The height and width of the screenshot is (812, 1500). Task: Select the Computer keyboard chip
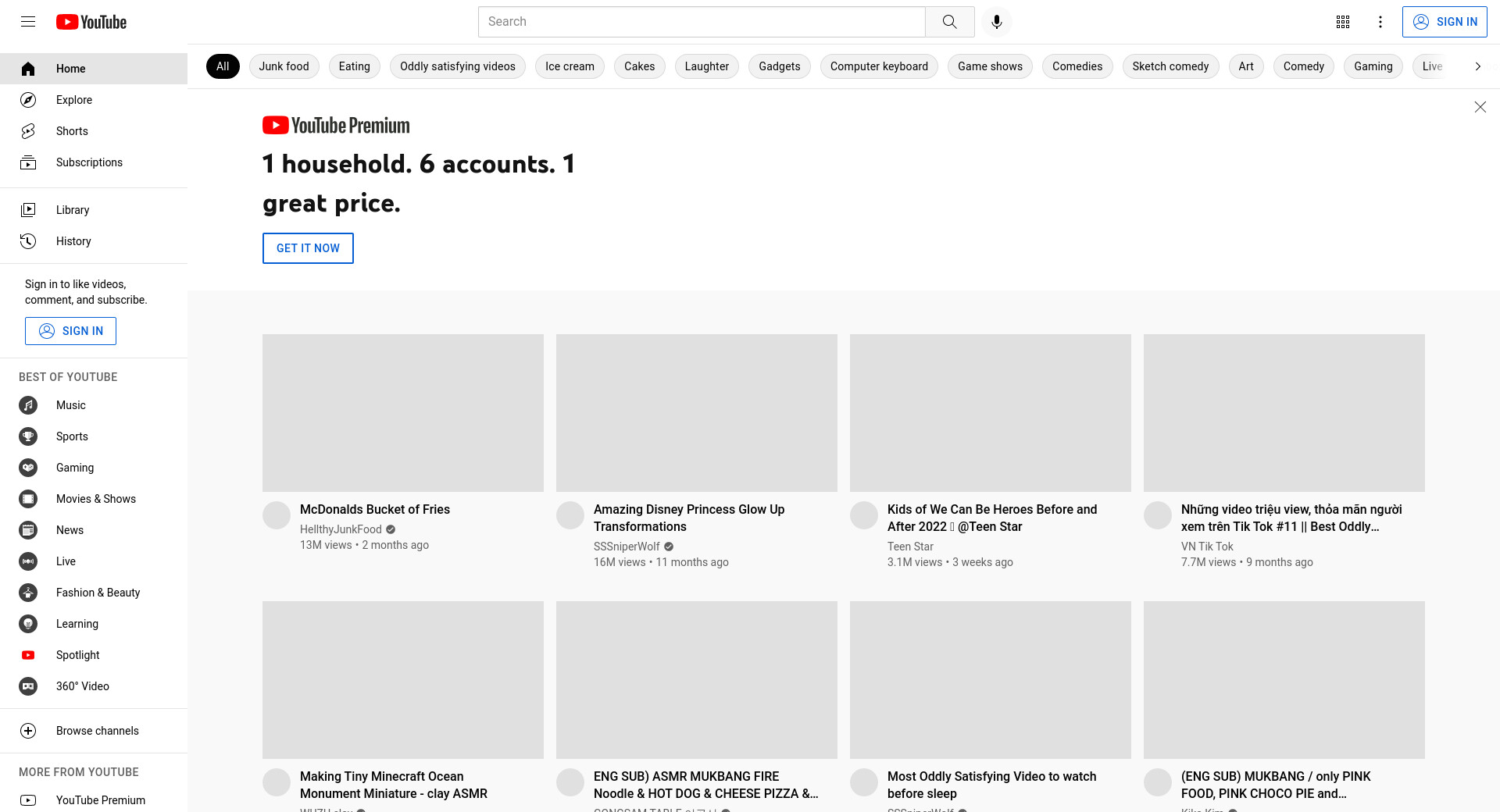pyautogui.click(x=880, y=66)
